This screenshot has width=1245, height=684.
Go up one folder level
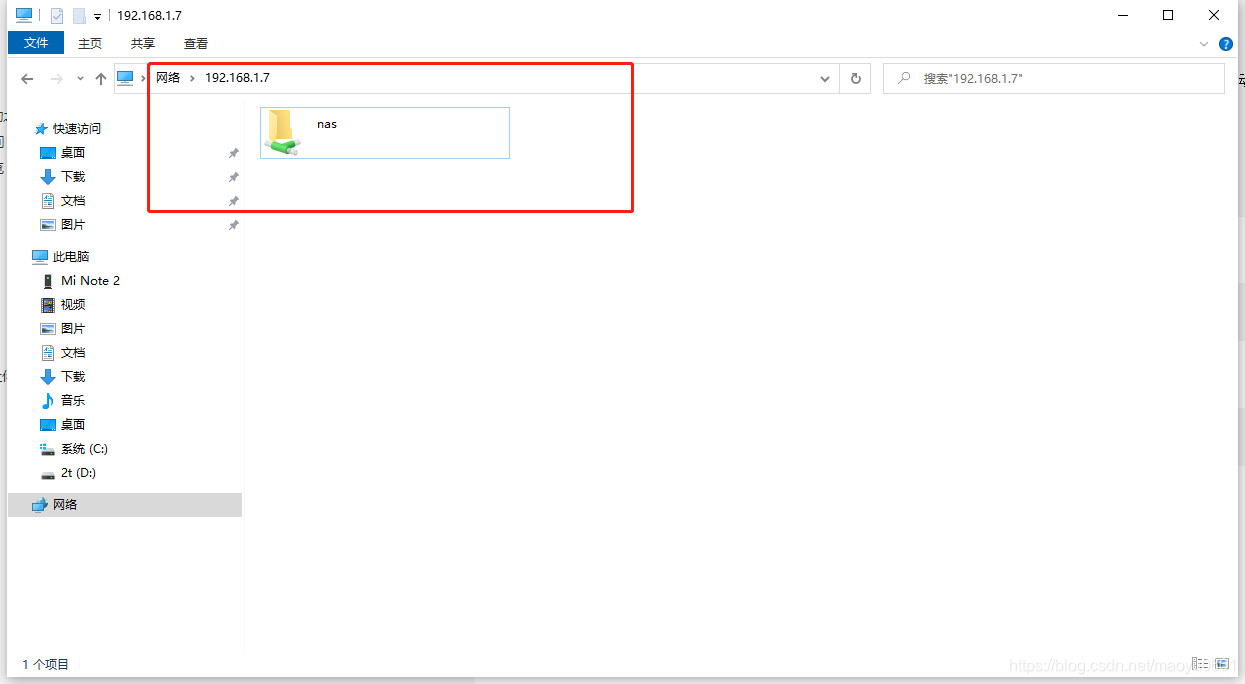(x=101, y=78)
